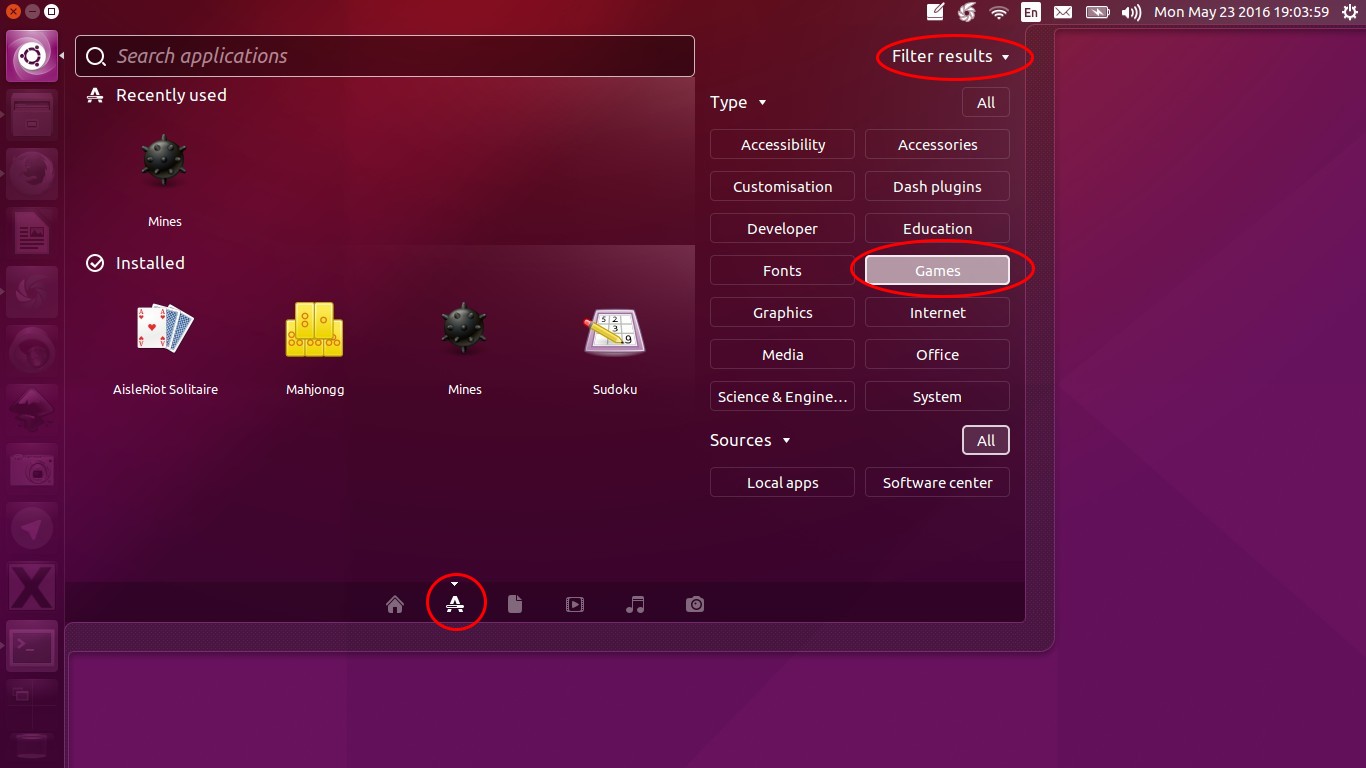
Task: Toggle the Accessories type filter
Action: [x=937, y=144]
